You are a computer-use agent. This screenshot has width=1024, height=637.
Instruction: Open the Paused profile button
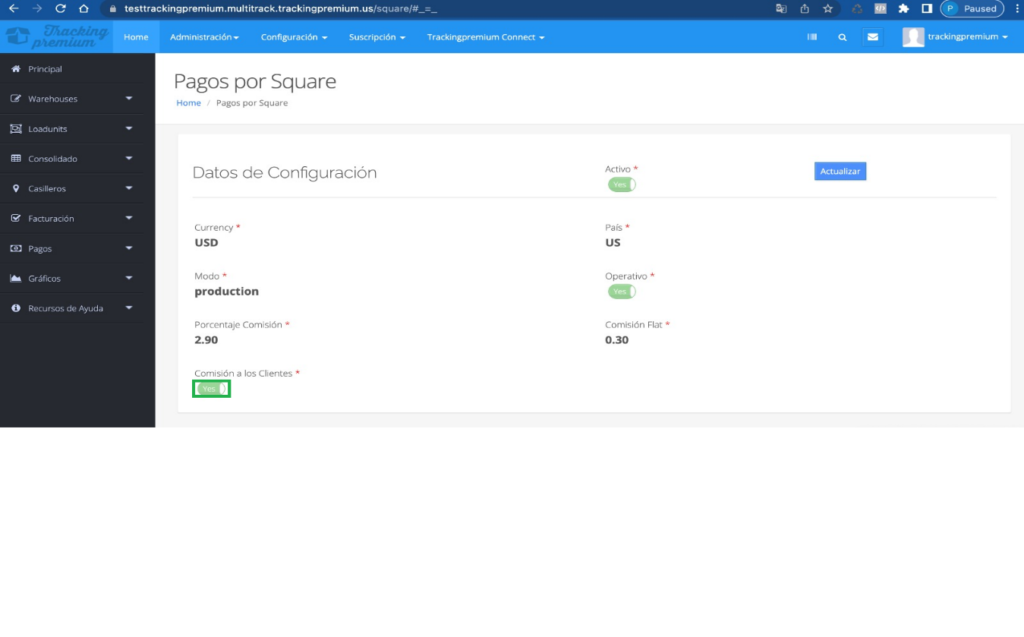pos(972,8)
